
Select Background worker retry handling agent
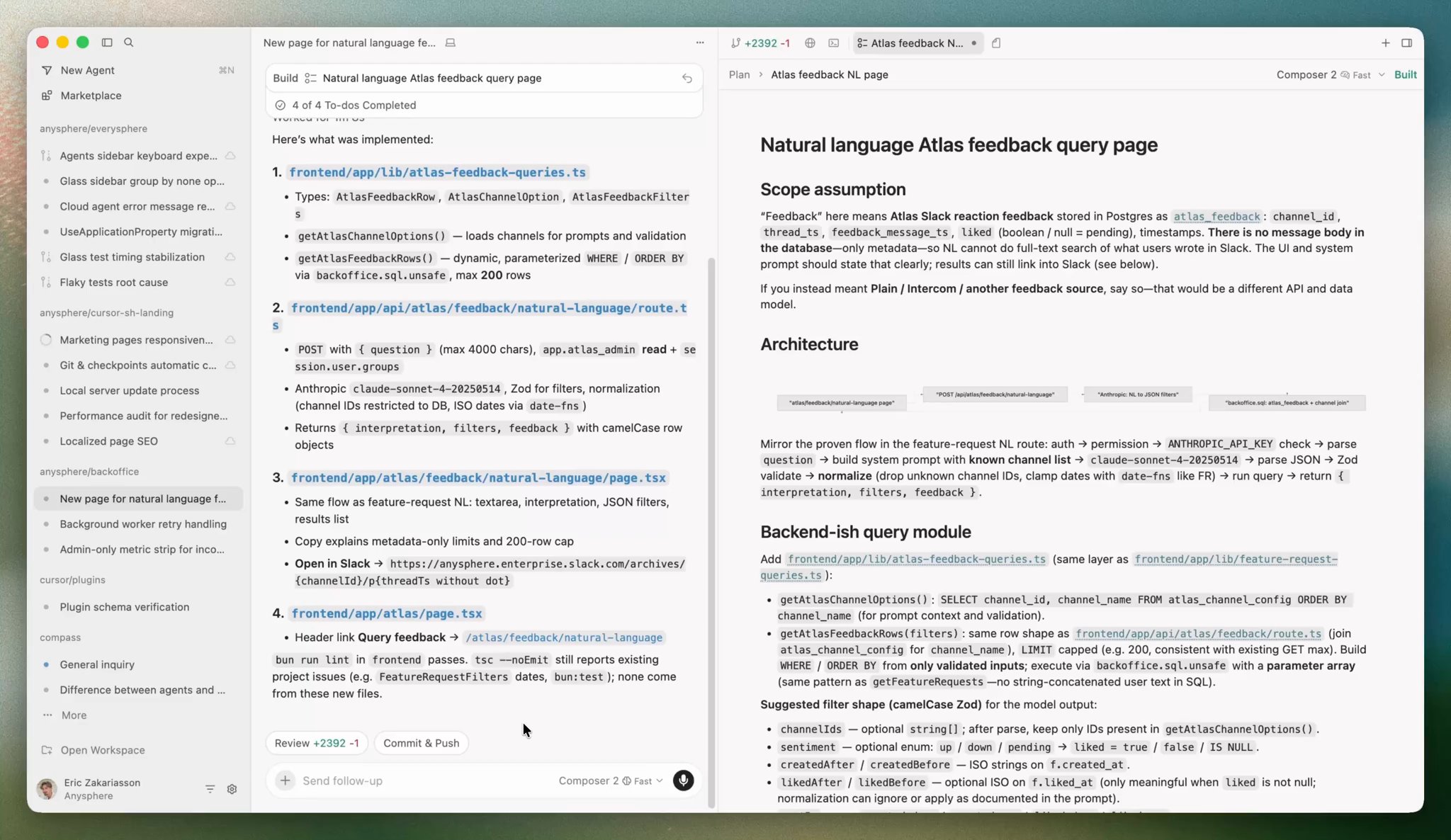pos(143,524)
